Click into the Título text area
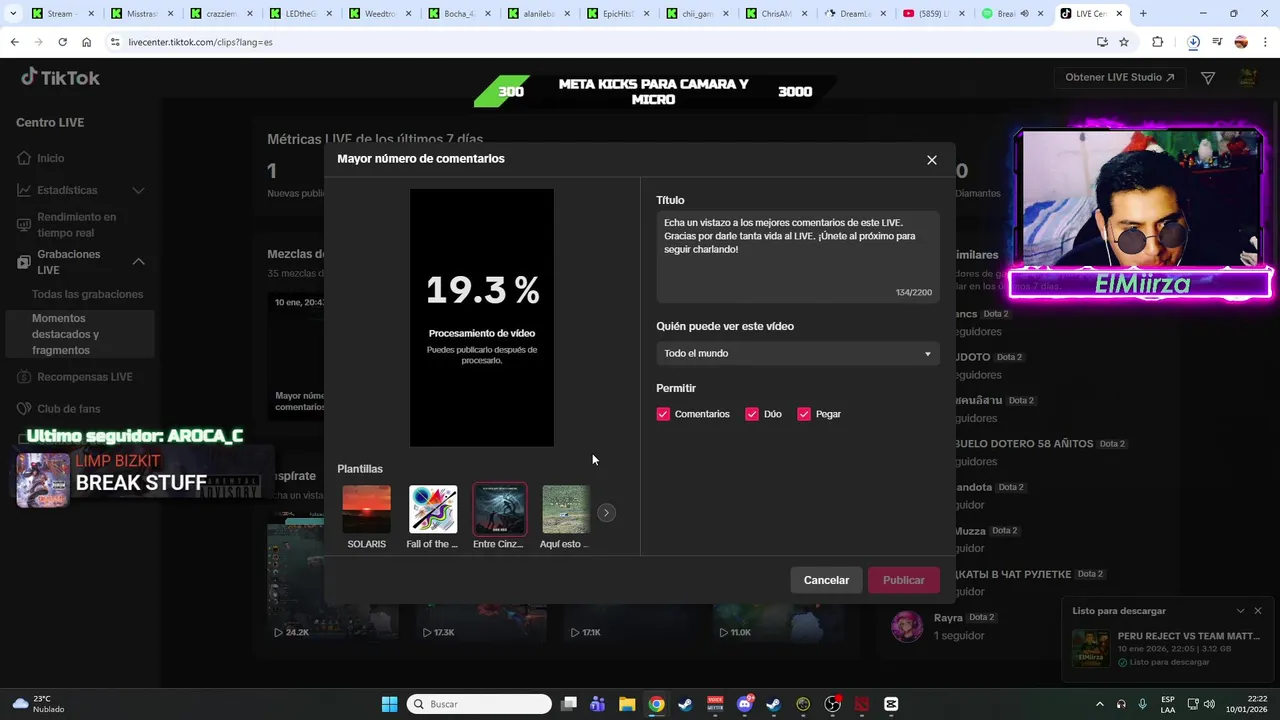Viewport: 1280px width, 720px height. 797,256
